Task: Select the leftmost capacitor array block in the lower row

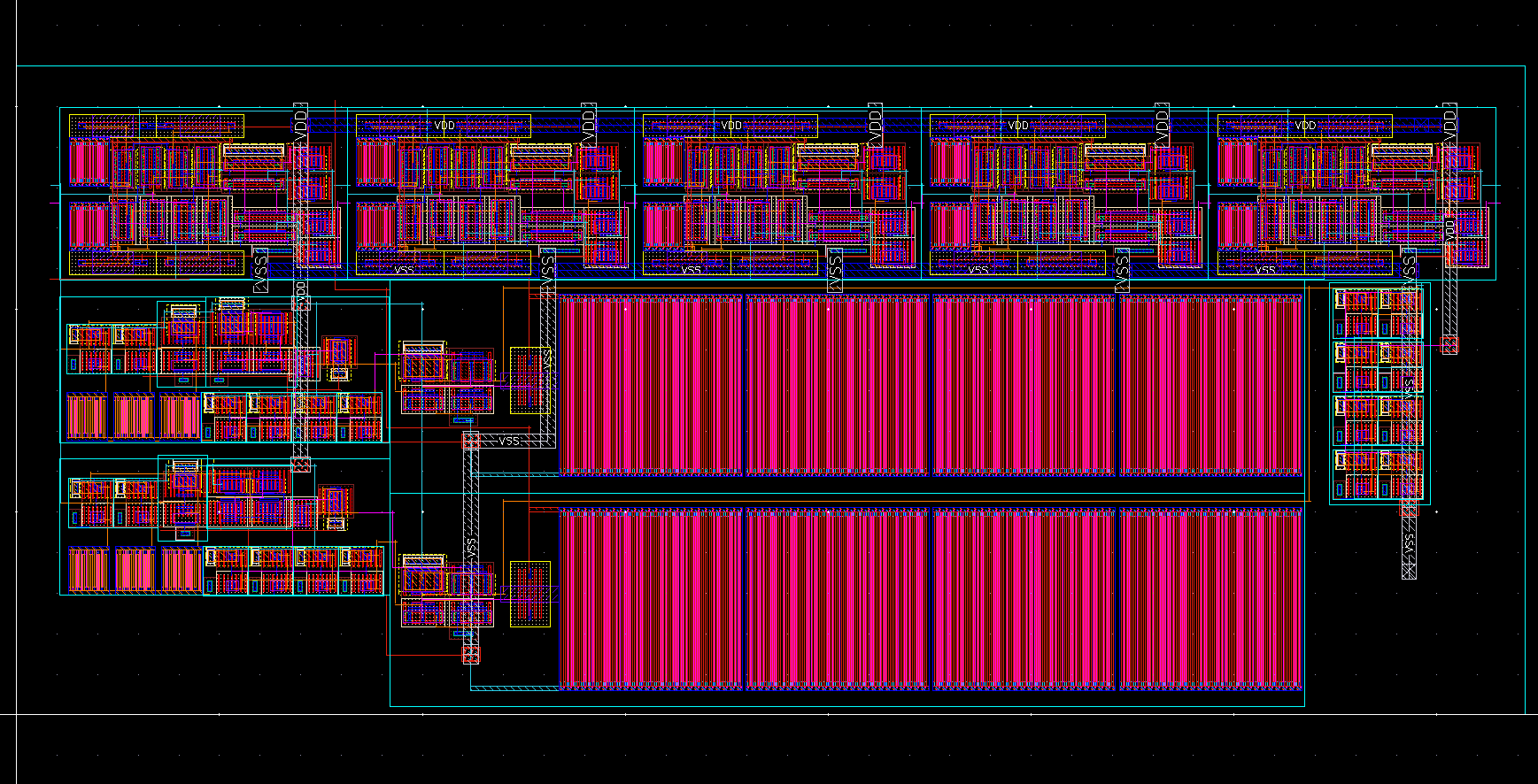Action: [651, 599]
